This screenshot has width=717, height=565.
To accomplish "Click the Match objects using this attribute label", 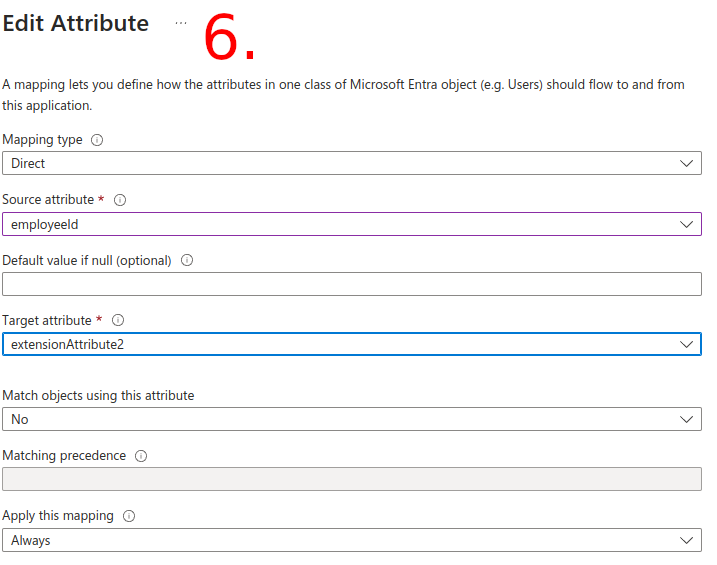I will tap(98, 395).
